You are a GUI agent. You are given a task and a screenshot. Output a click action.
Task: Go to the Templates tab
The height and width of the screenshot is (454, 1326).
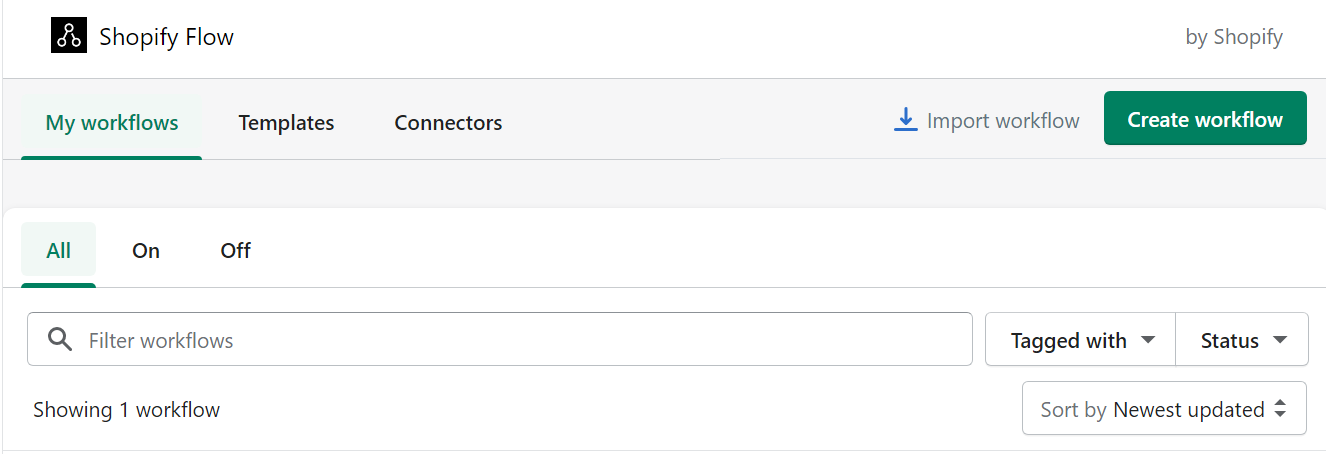click(x=286, y=123)
